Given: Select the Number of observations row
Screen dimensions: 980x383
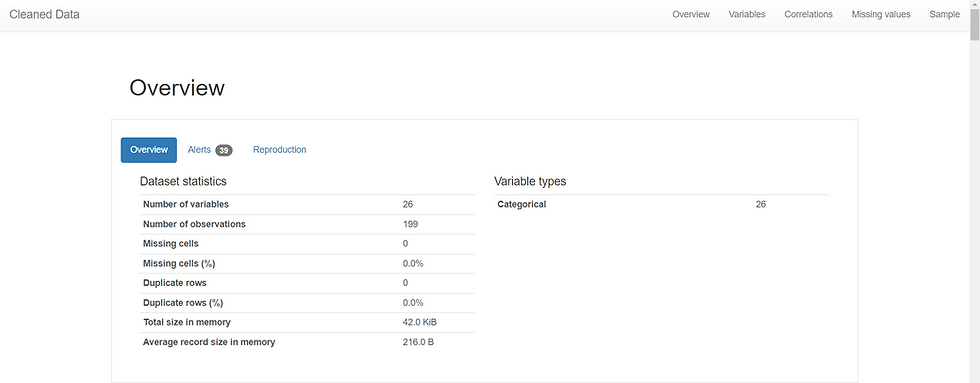Looking at the screenshot, I should click(x=307, y=224).
